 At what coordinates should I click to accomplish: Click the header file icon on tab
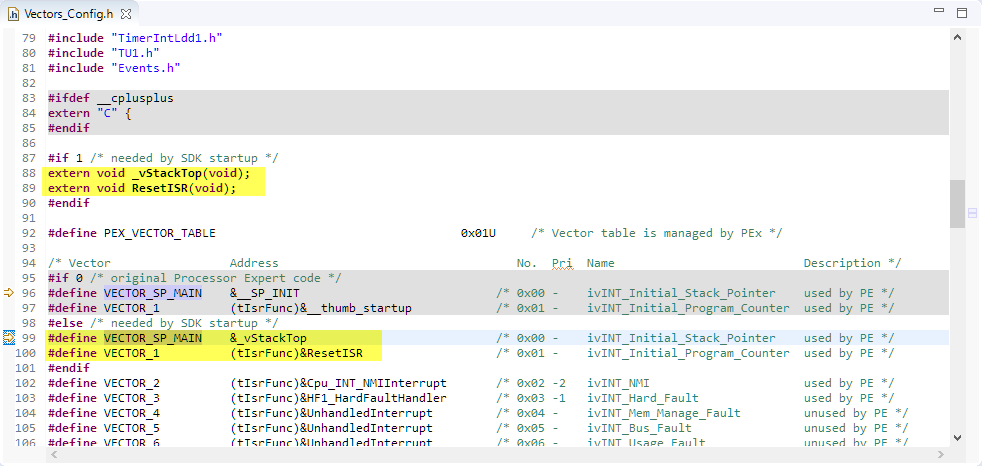[13, 13]
